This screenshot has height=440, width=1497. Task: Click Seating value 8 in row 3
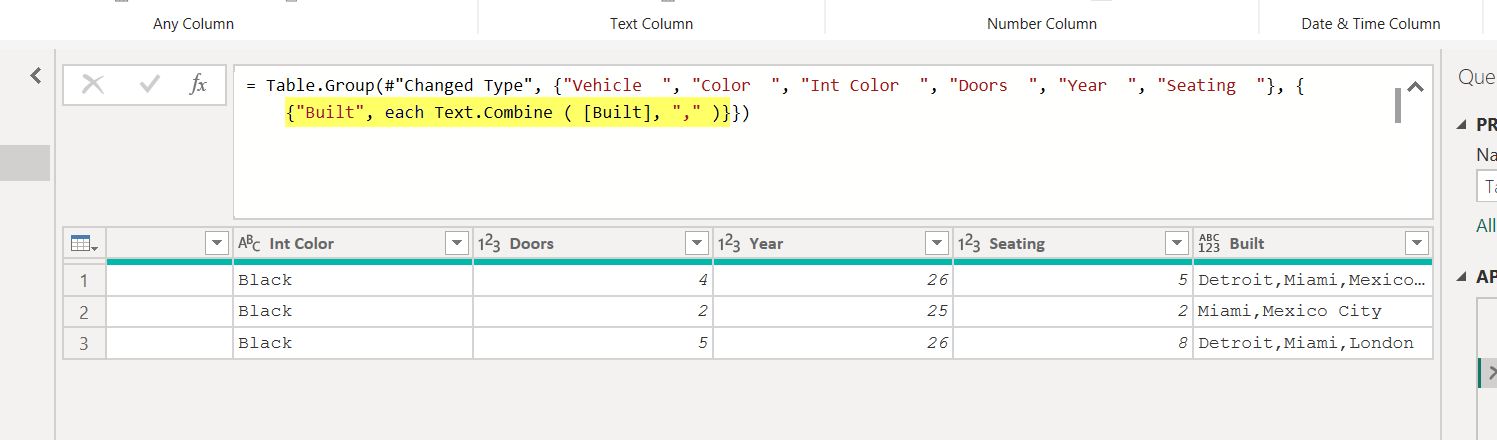coord(1073,343)
